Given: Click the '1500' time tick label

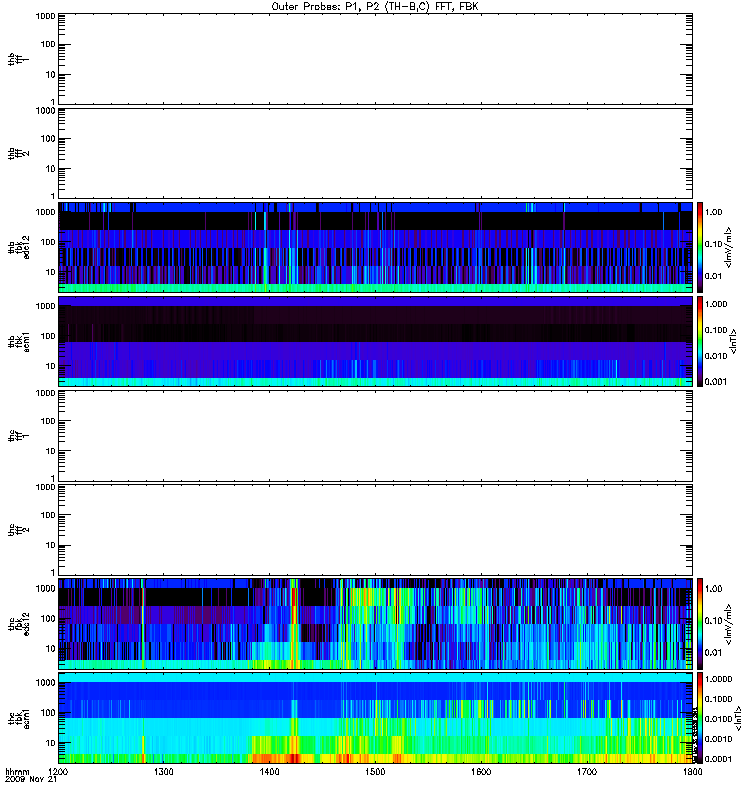Looking at the screenshot, I should [x=375, y=772].
